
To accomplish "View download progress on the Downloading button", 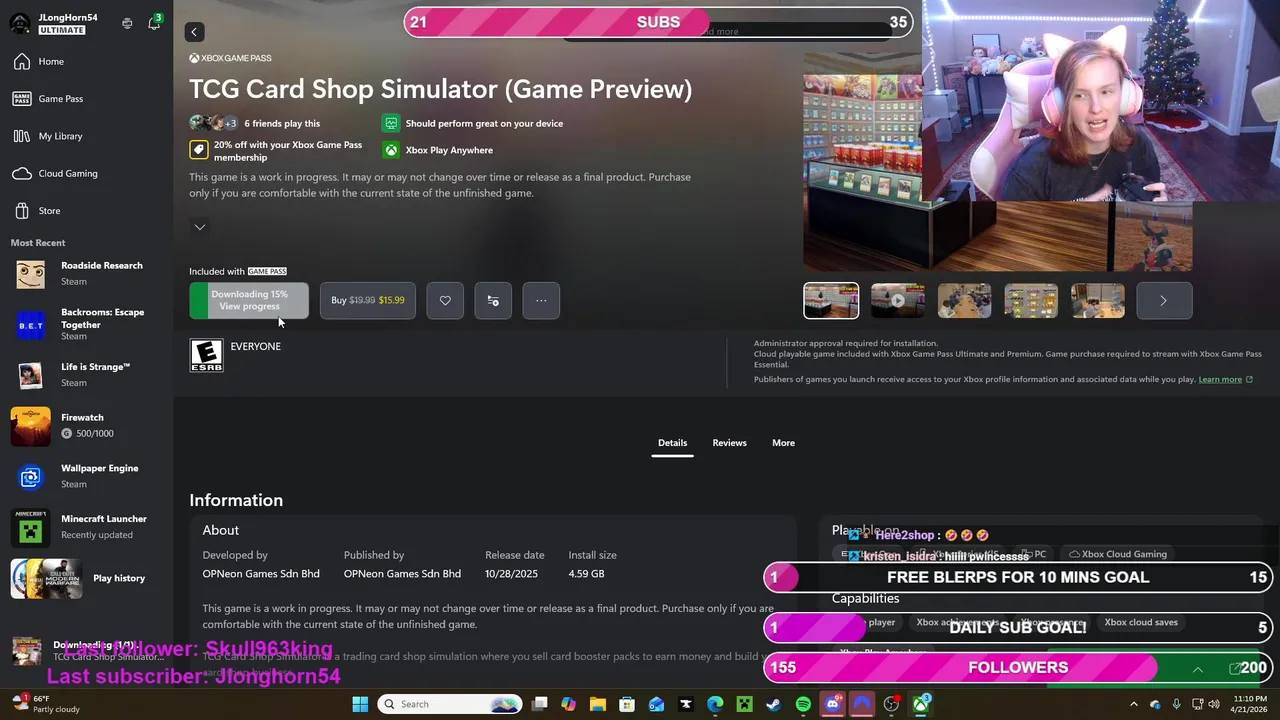I will (249, 300).
